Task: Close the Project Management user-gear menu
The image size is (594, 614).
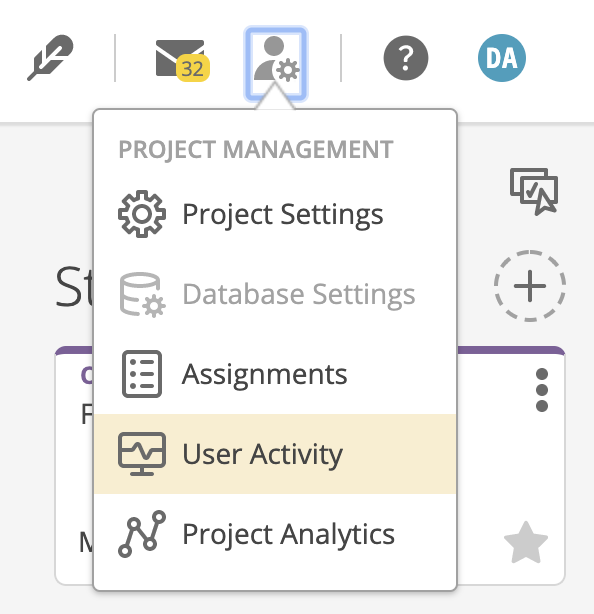Action: point(276,64)
